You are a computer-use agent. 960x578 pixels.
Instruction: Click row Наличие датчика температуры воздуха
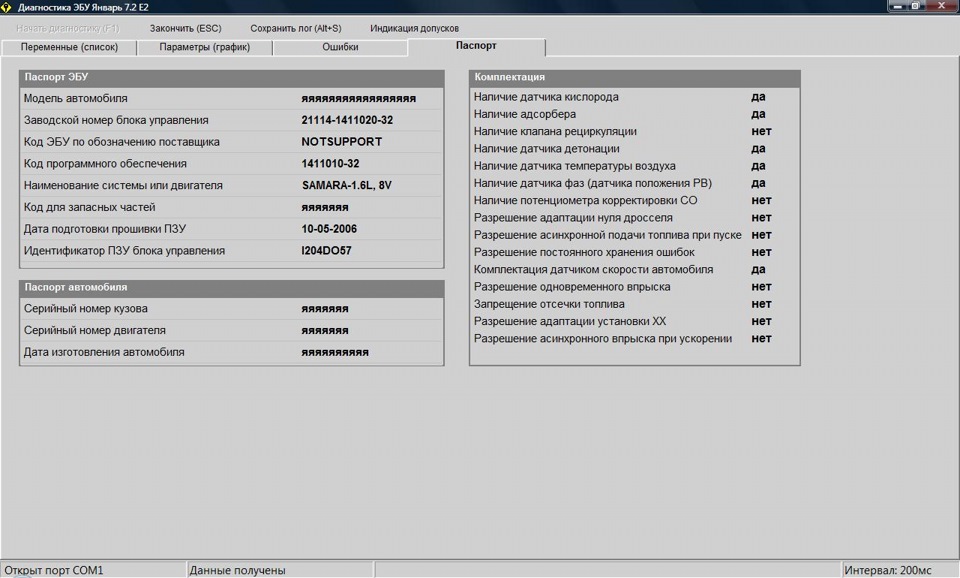point(635,166)
